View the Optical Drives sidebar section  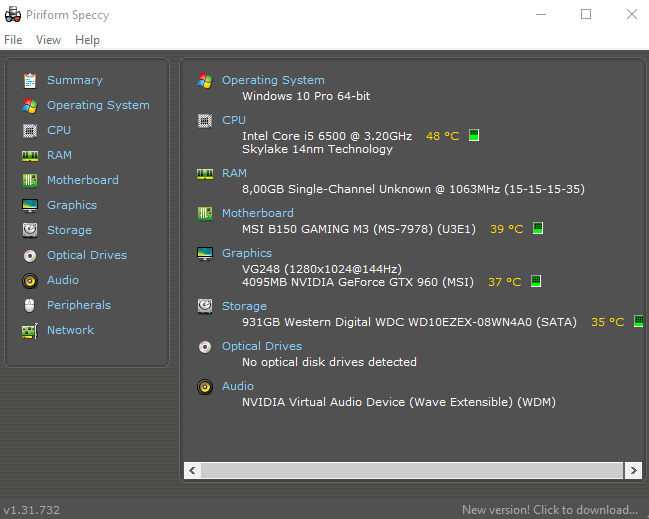pos(87,255)
